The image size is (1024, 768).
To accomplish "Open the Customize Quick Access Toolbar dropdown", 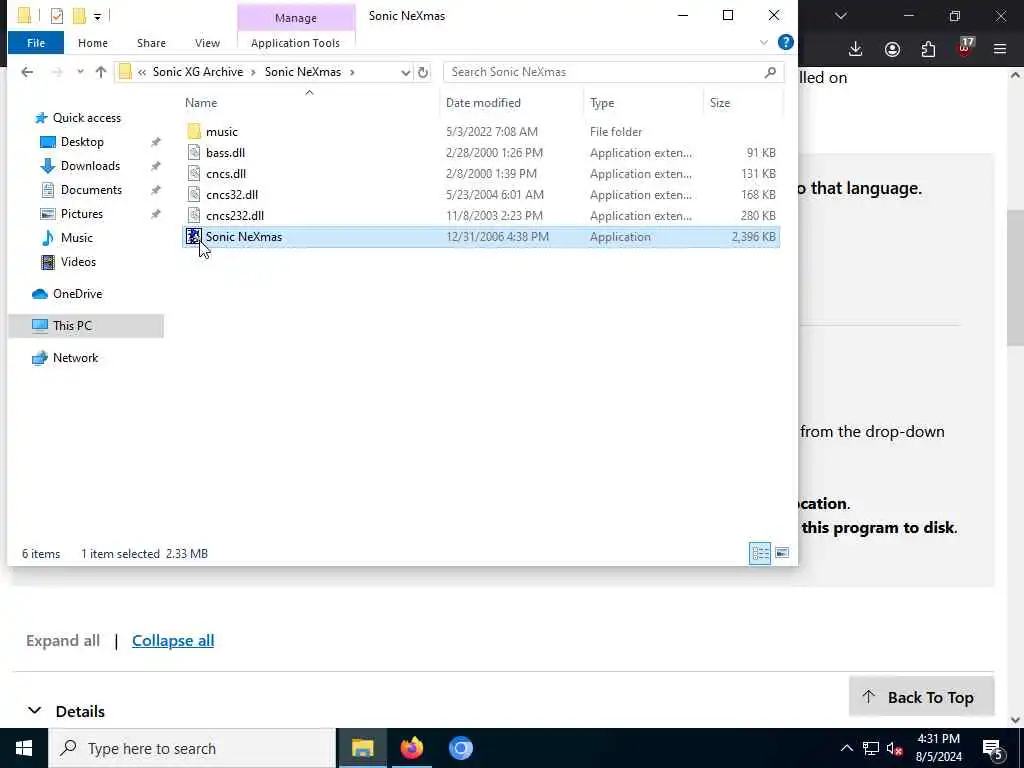I will (x=97, y=16).
